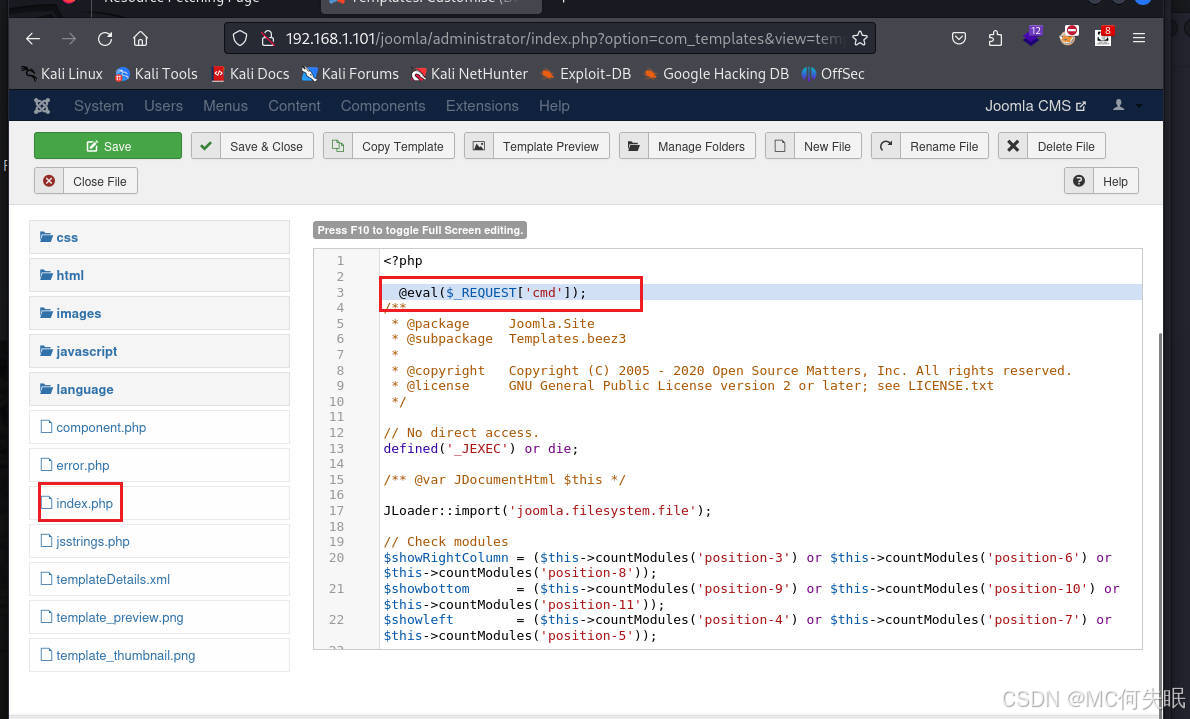Click the shield tracking protection icon
The image size is (1190, 719).
pos(240,38)
